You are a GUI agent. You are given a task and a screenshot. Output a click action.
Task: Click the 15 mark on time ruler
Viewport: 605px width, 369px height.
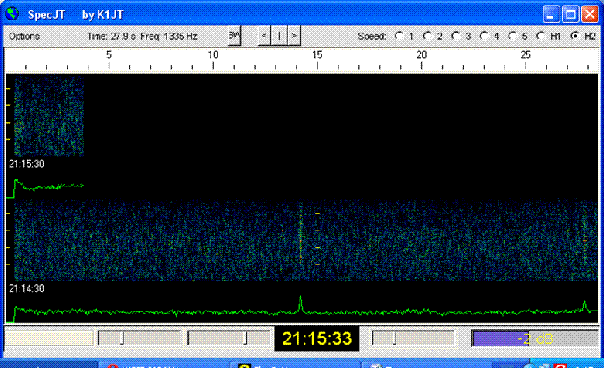317,55
